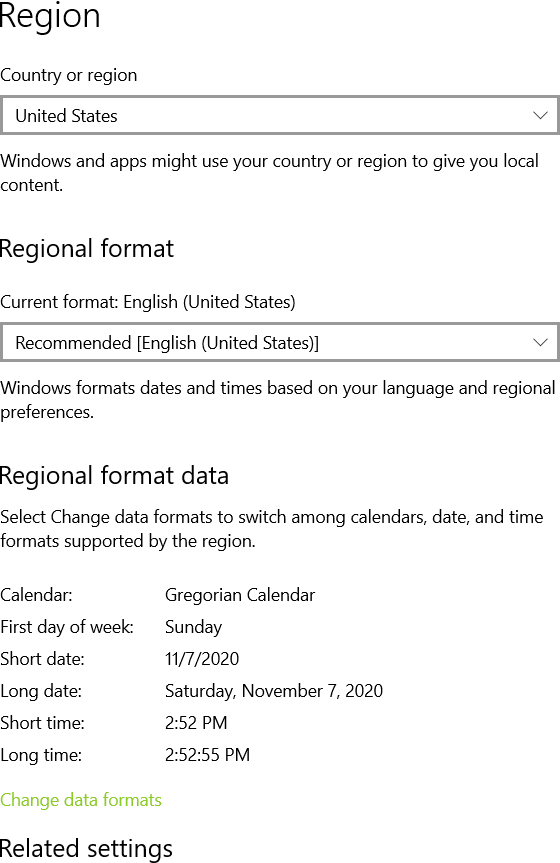Click Current format: English (United States) text

[148, 302]
